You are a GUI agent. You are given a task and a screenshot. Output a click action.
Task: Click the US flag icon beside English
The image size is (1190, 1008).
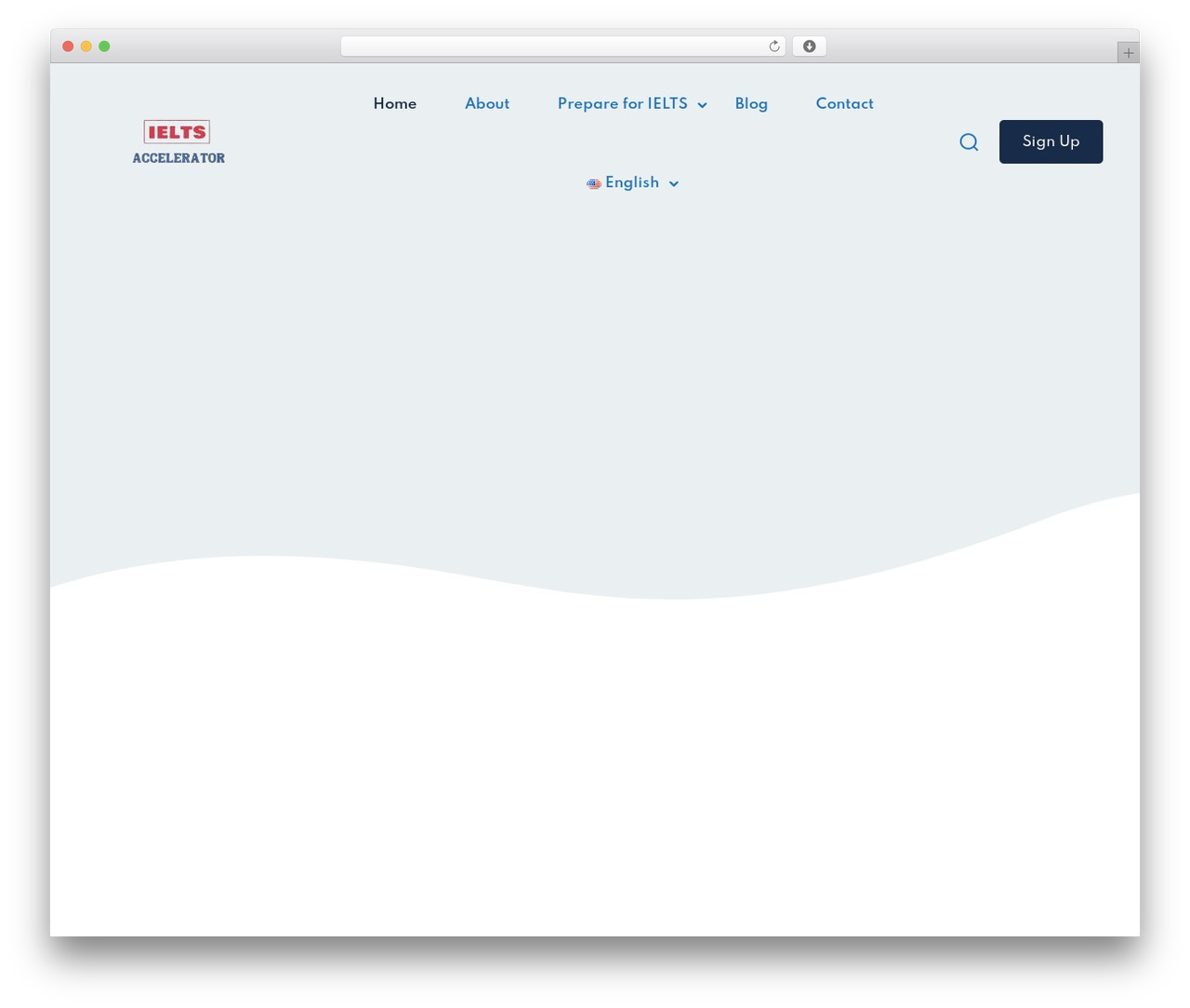593,184
